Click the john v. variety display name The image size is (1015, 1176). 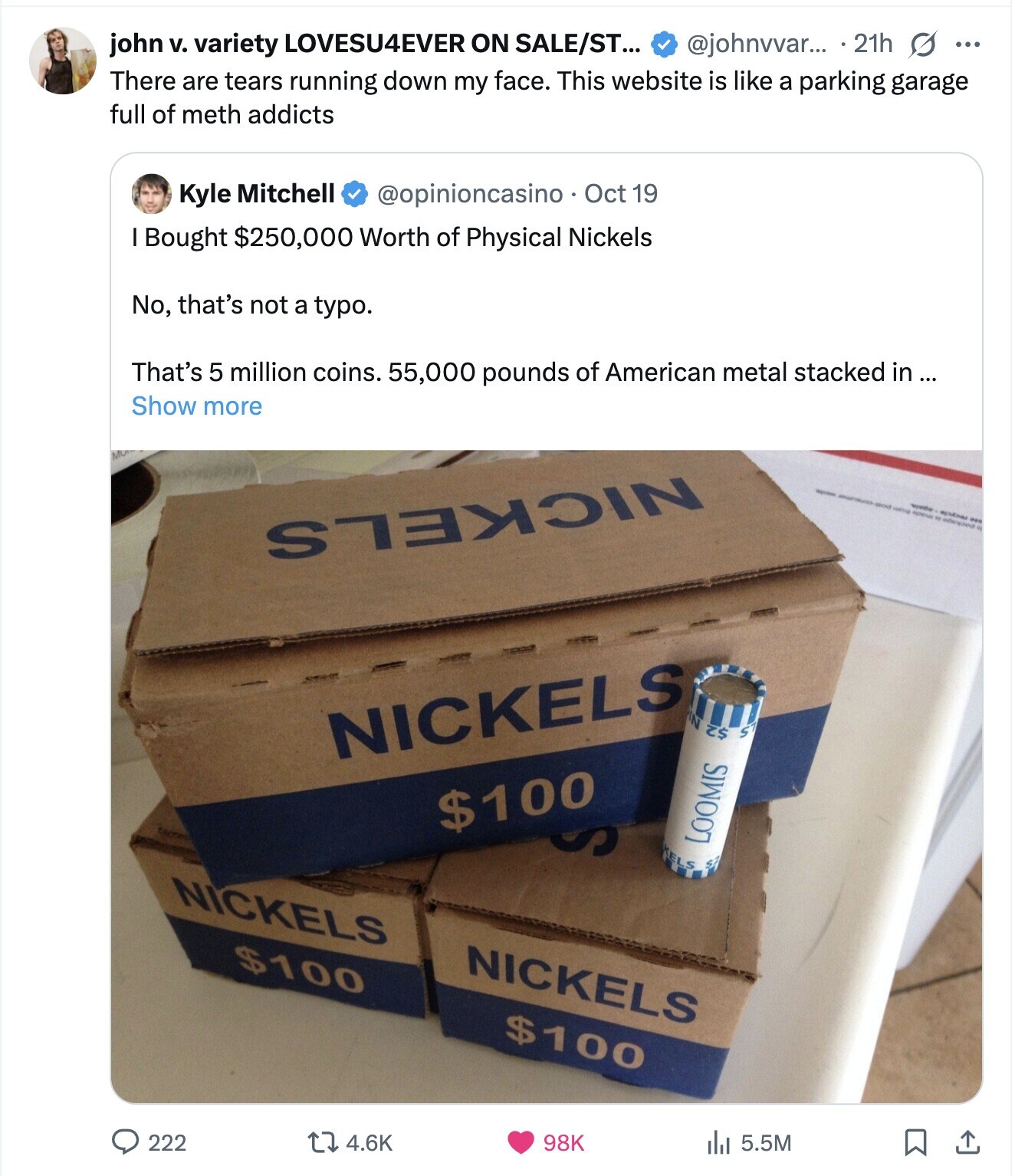[x=376, y=44]
